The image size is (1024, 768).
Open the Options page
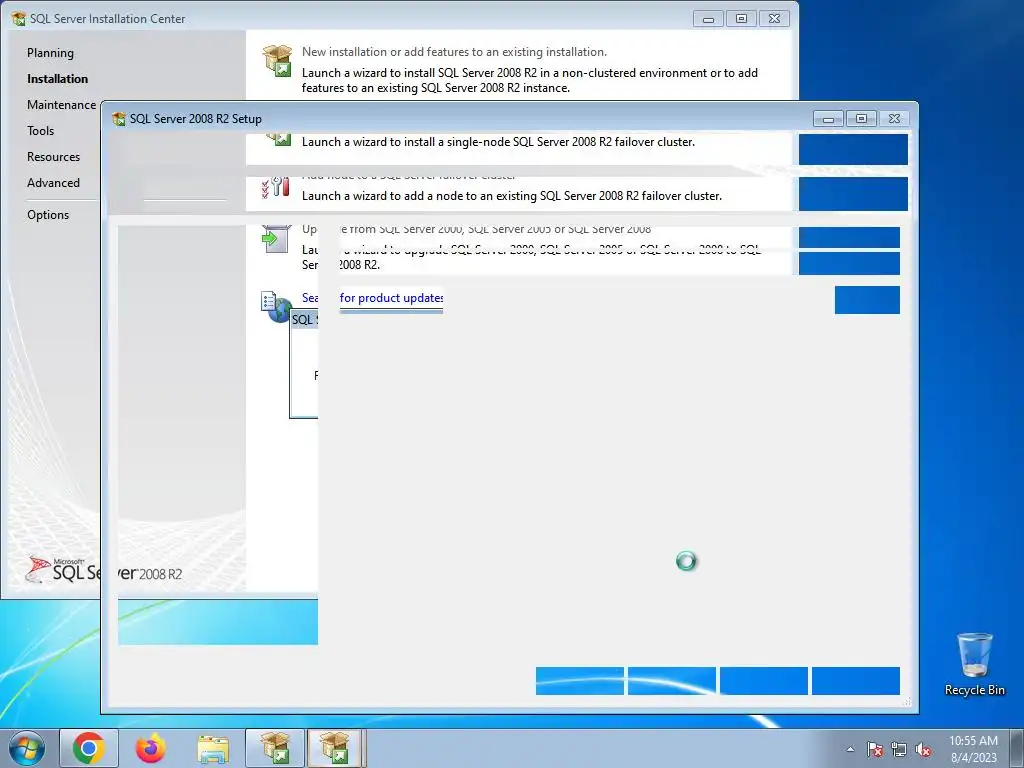point(48,215)
